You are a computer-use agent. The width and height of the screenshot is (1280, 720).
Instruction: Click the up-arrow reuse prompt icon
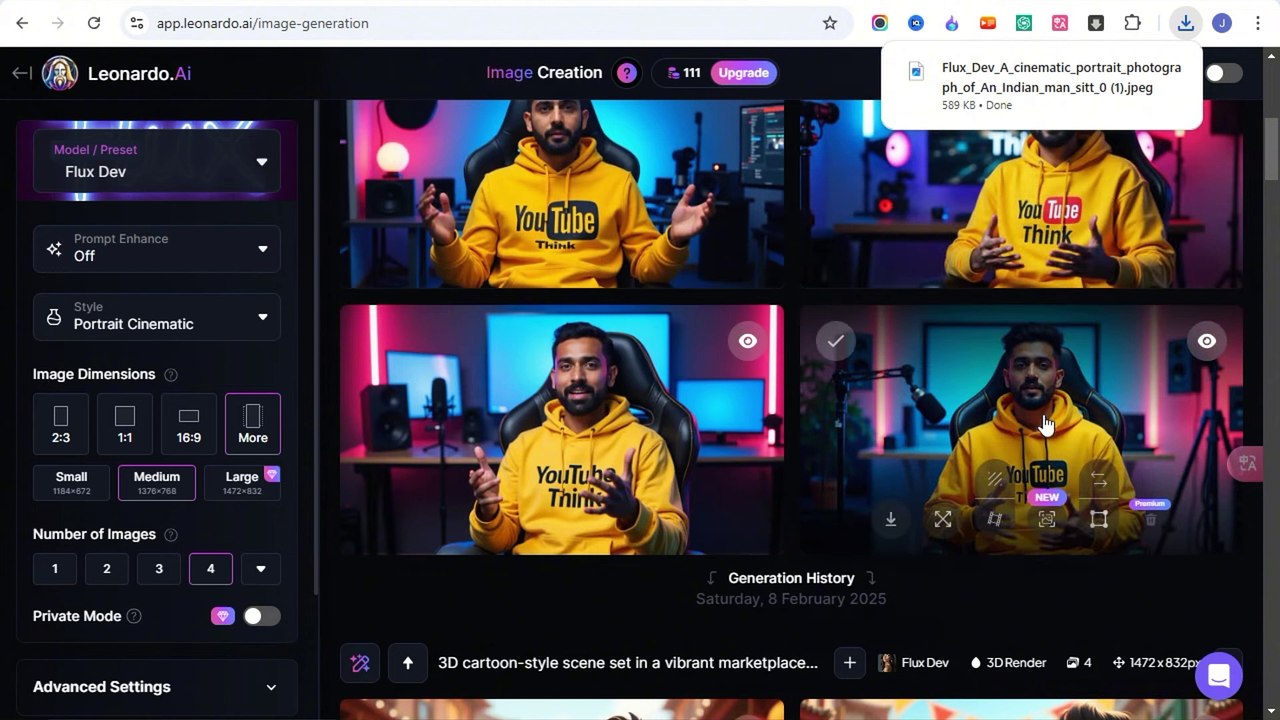click(x=408, y=663)
